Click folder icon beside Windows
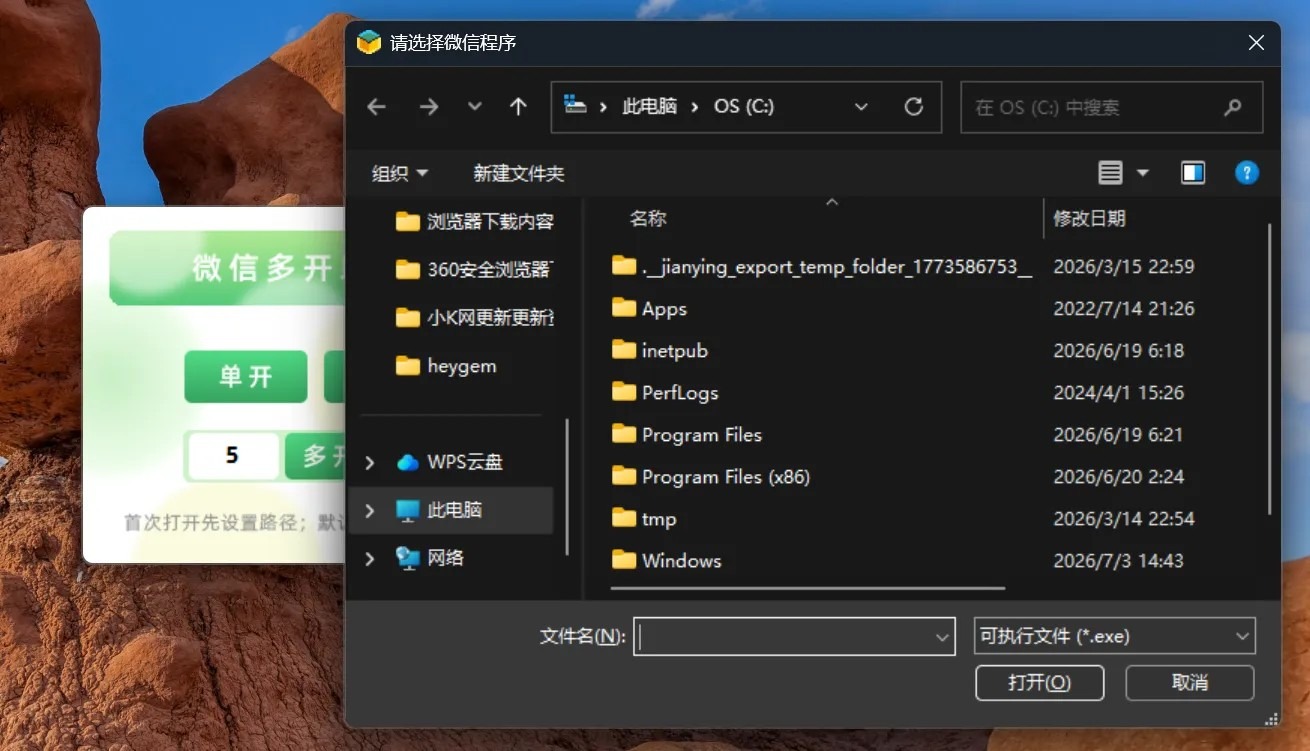Image resolution: width=1310 pixels, height=751 pixels. point(624,560)
